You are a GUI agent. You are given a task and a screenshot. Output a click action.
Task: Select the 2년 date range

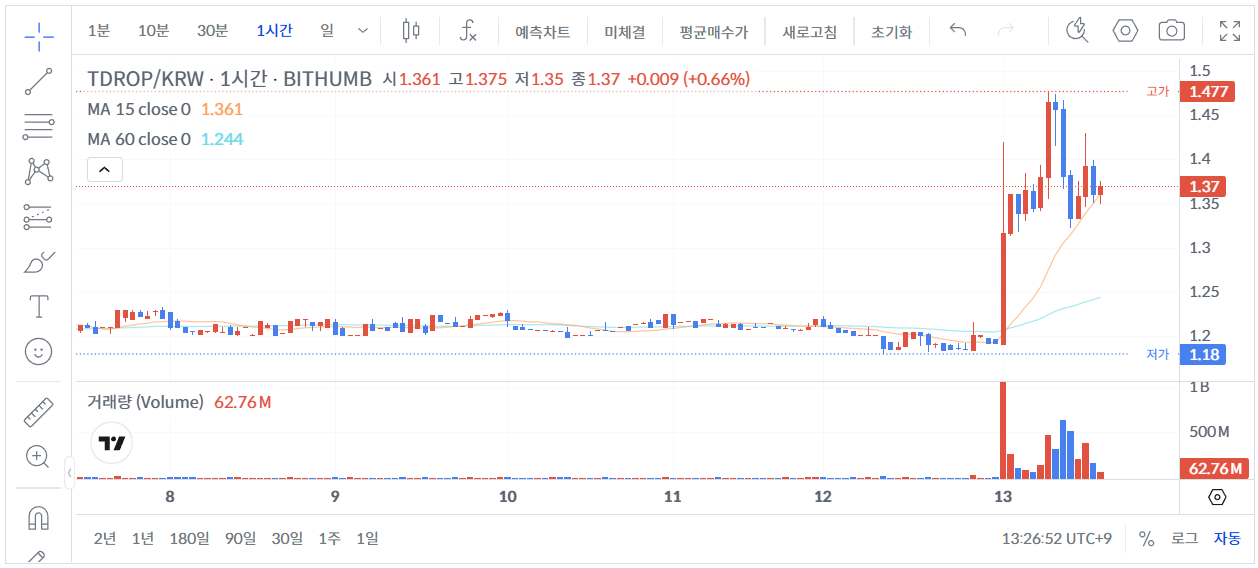(x=105, y=538)
